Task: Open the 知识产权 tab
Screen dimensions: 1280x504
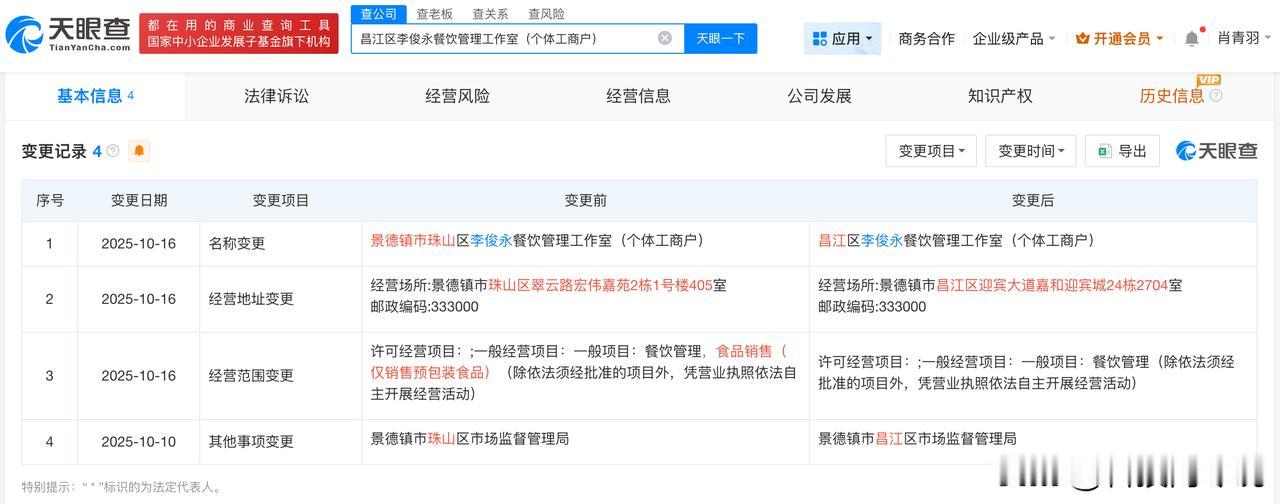Action: click(1000, 96)
